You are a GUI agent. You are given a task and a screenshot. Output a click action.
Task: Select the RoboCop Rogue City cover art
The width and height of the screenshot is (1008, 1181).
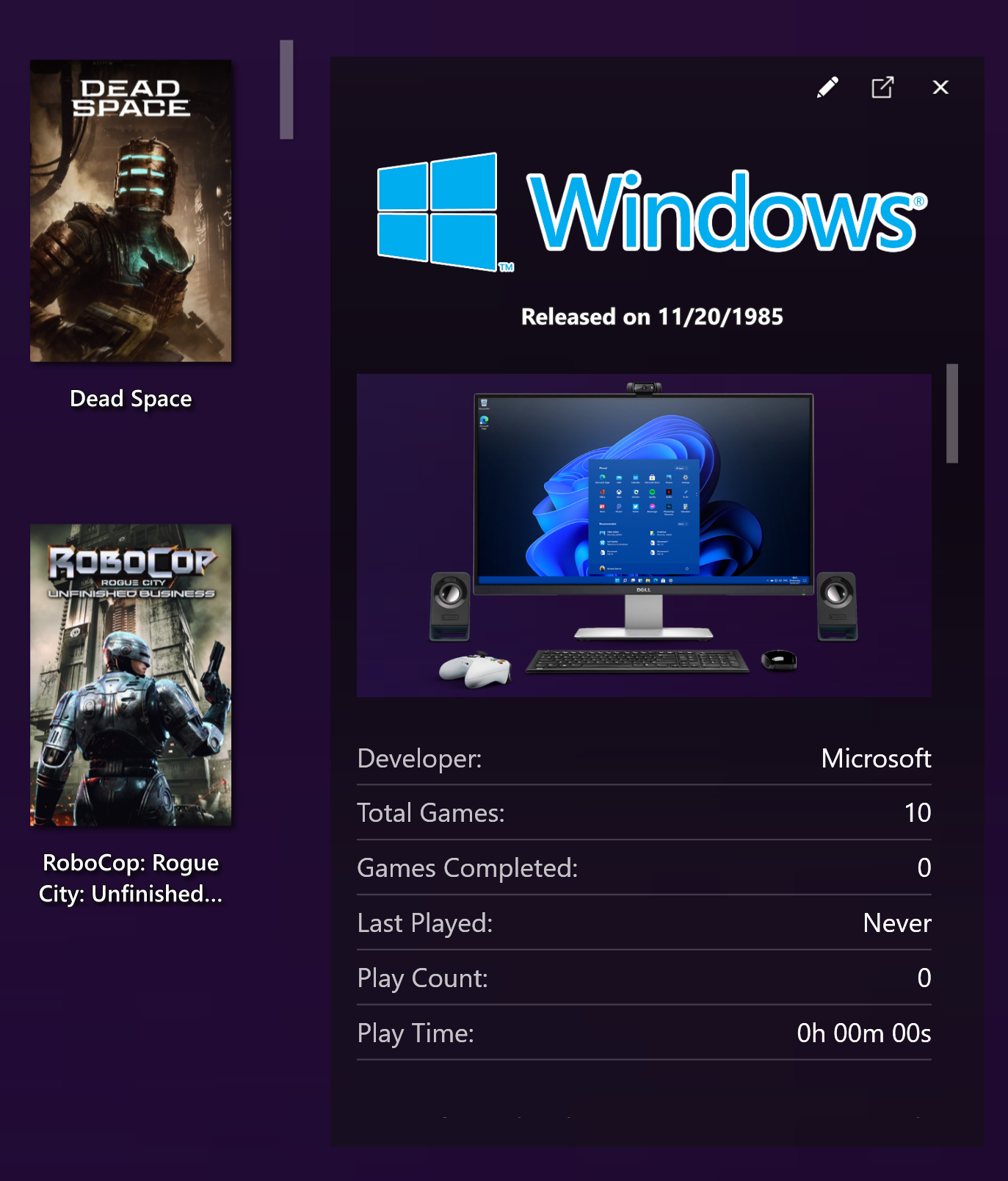(x=131, y=675)
